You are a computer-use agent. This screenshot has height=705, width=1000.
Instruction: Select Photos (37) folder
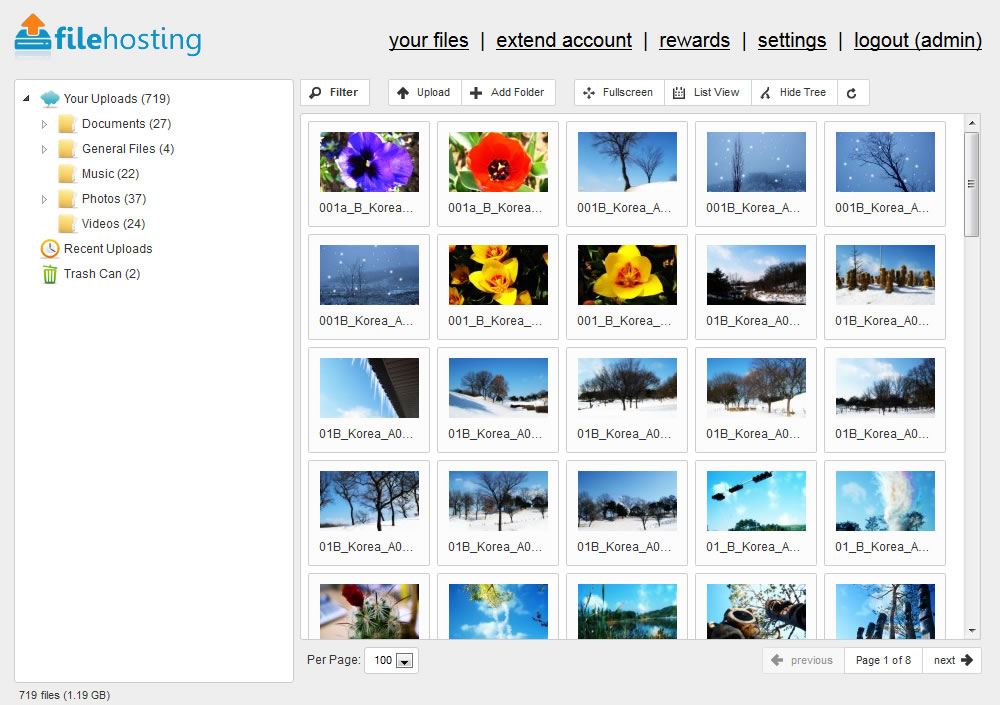point(114,198)
